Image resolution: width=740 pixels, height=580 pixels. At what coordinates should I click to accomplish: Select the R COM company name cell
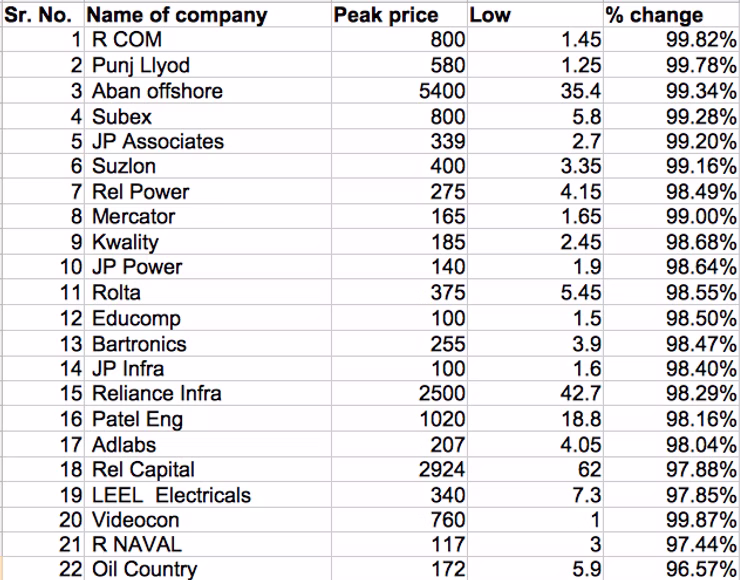coord(208,40)
